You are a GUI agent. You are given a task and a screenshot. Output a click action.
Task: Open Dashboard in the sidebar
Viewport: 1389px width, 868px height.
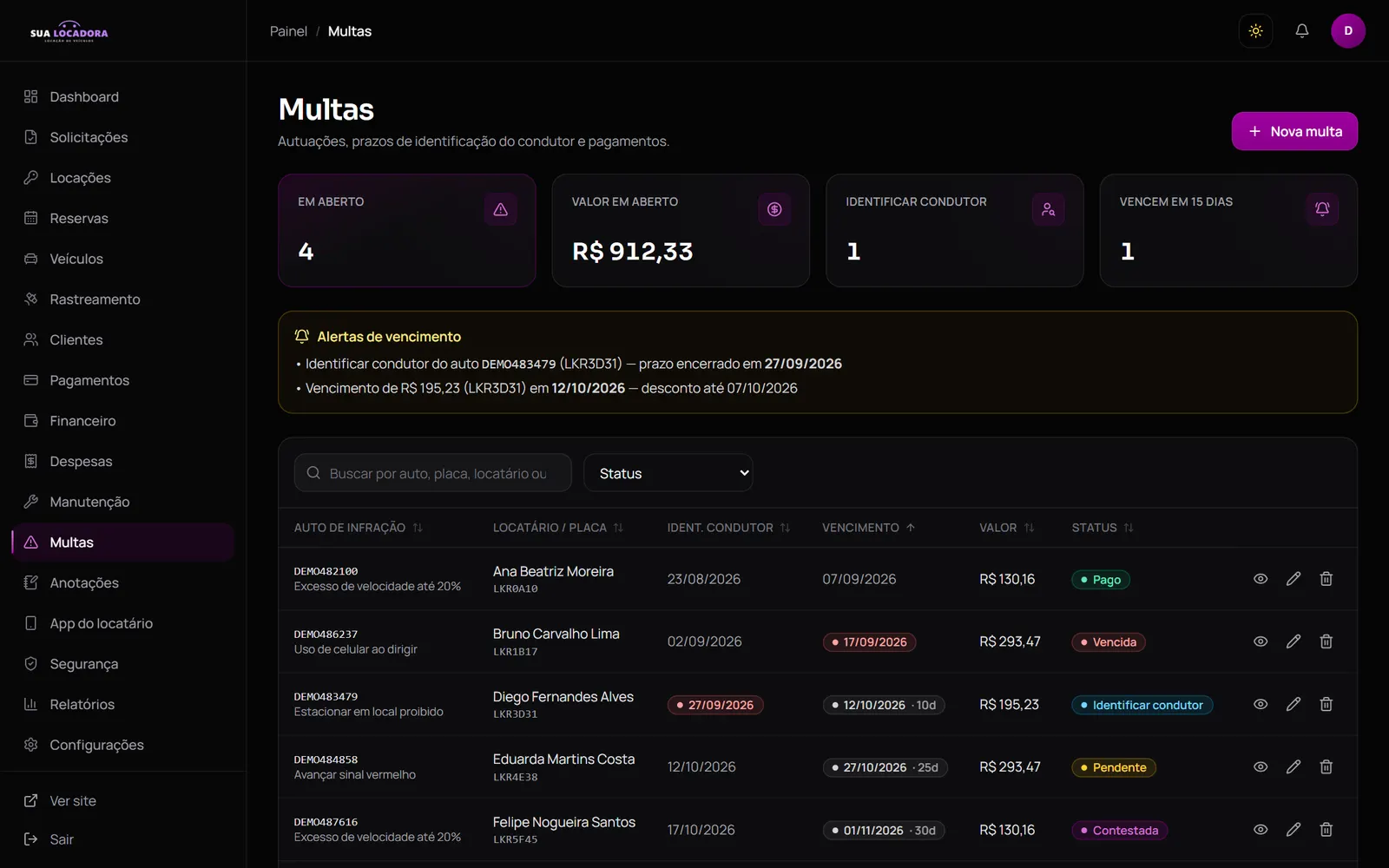[x=123, y=96]
